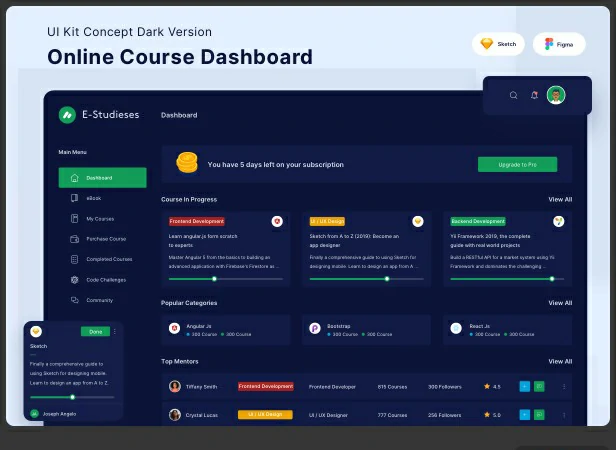Click the home icon beside Dashboard
Viewport: 616px width, 450px height.
74,178
